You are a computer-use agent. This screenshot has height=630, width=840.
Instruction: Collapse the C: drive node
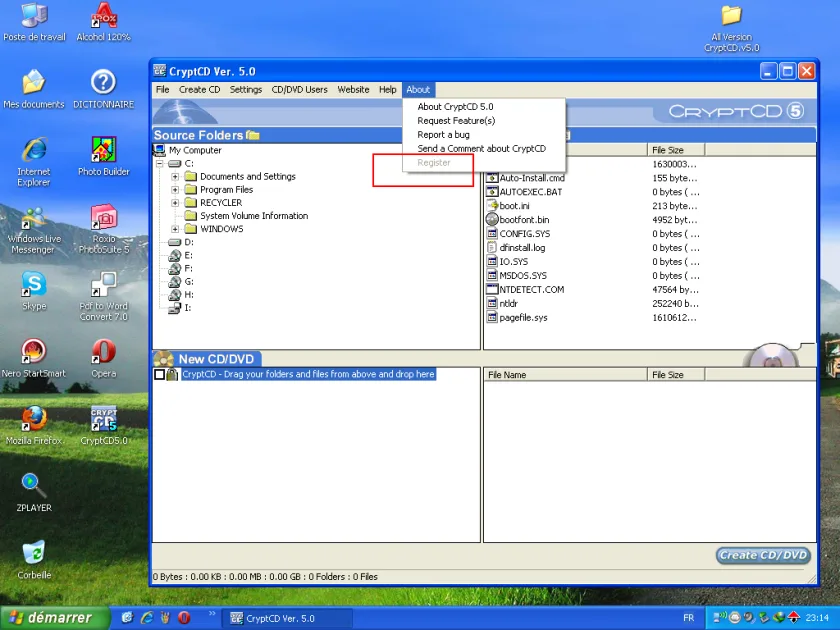[160, 163]
